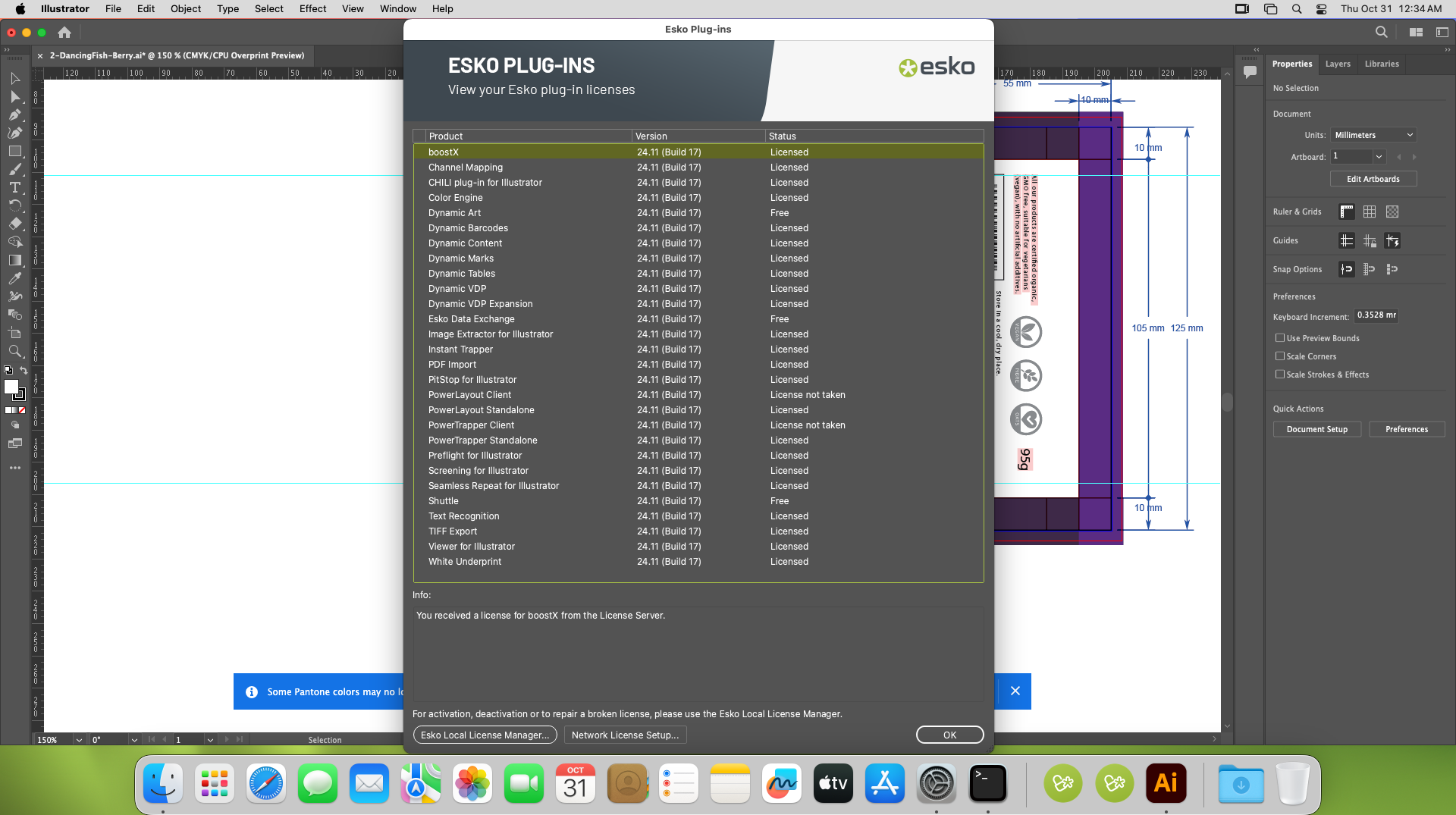Screen dimensions: 1456x815
Task: Click Edit Artboards button
Action: click(x=1373, y=180)
